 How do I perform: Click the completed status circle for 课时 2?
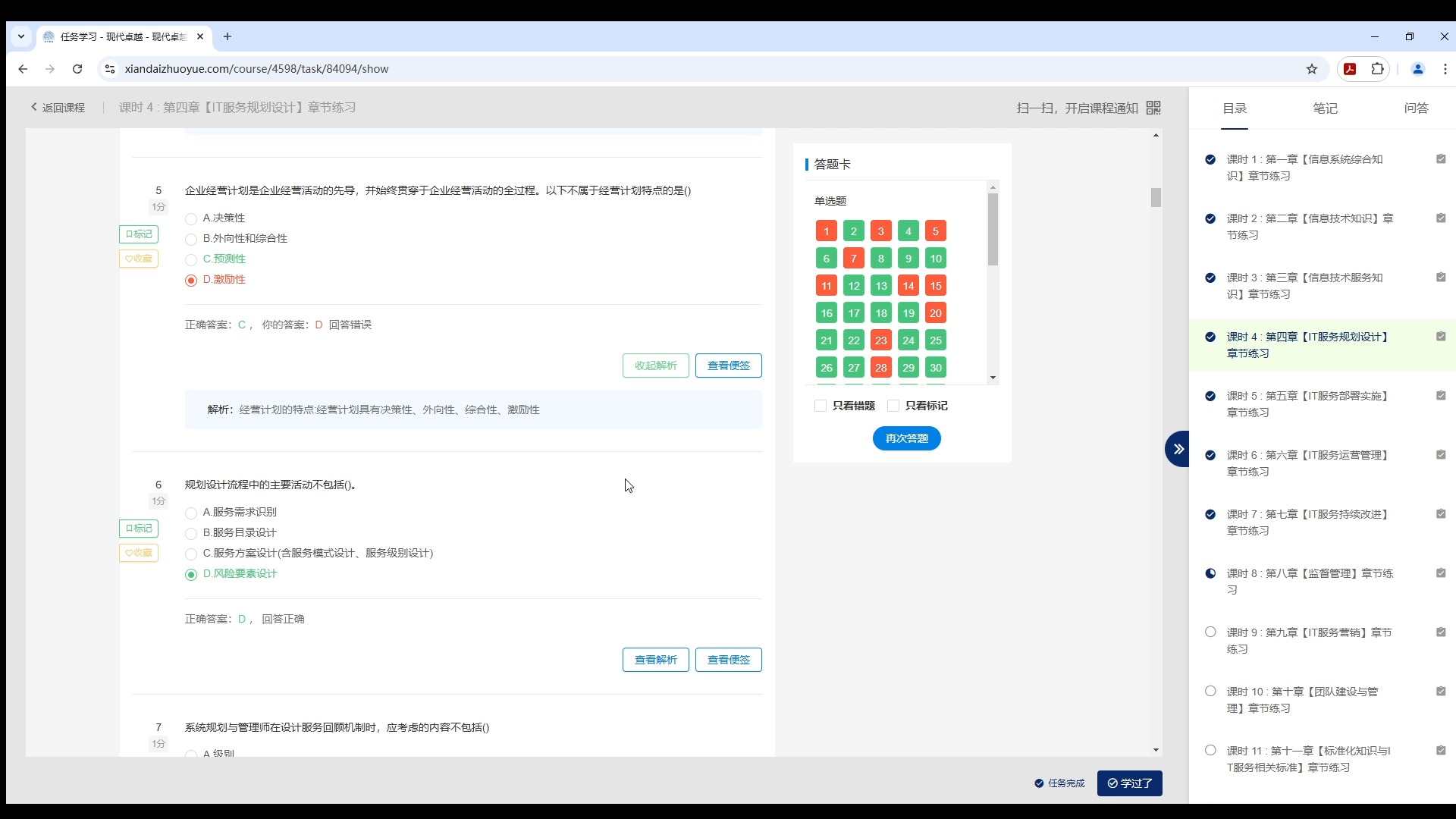tap(1210, 218)
